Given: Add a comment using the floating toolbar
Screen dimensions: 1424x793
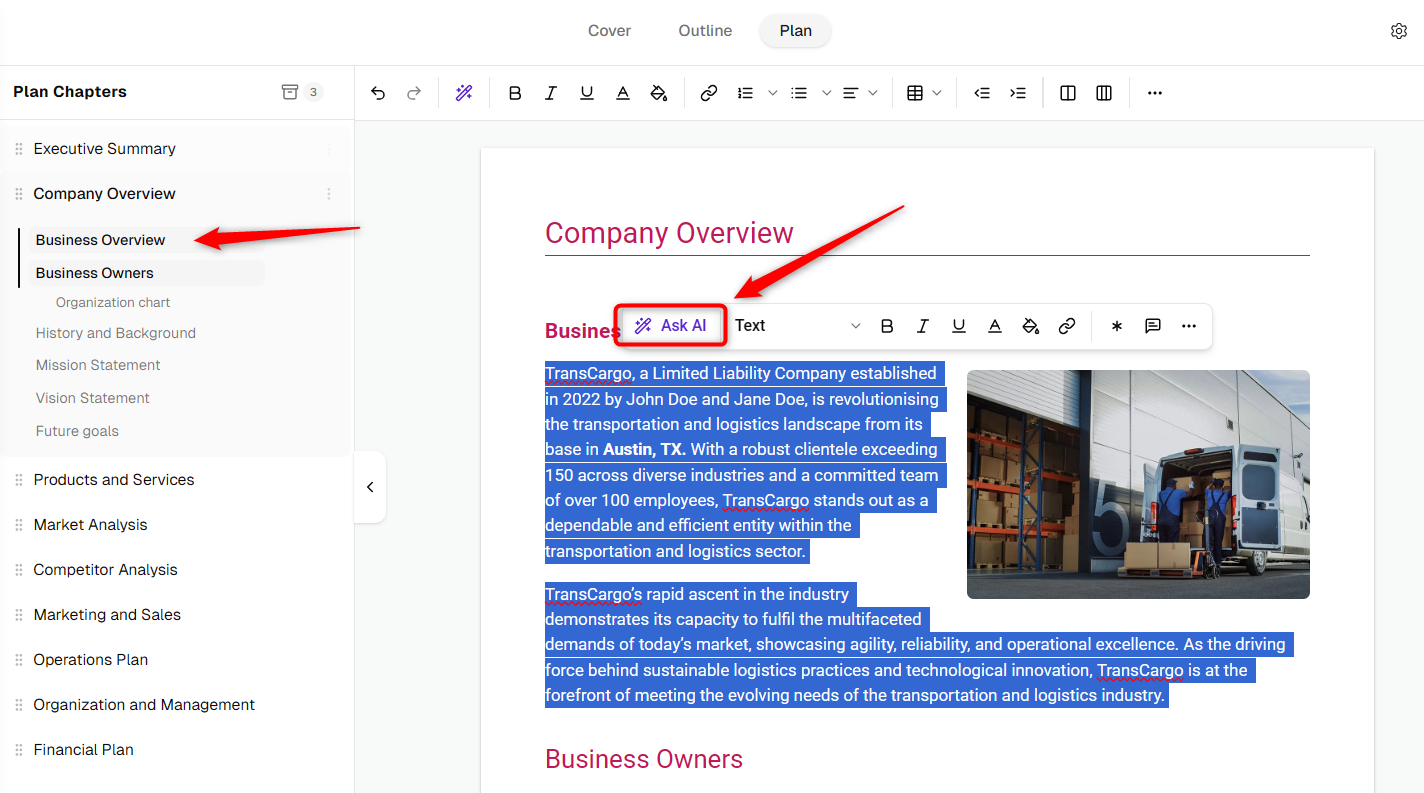Looking at the screenshot, I should pyautogui.click(x=1153, y=326).
